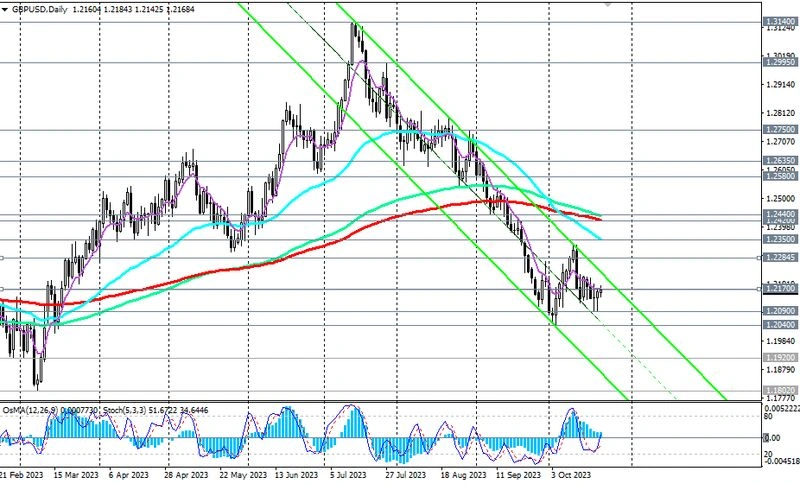The height and width of the screenshot is (485, 800).
Task: Select the 1.26350 horizontal level price label
Action: (781, 161)
